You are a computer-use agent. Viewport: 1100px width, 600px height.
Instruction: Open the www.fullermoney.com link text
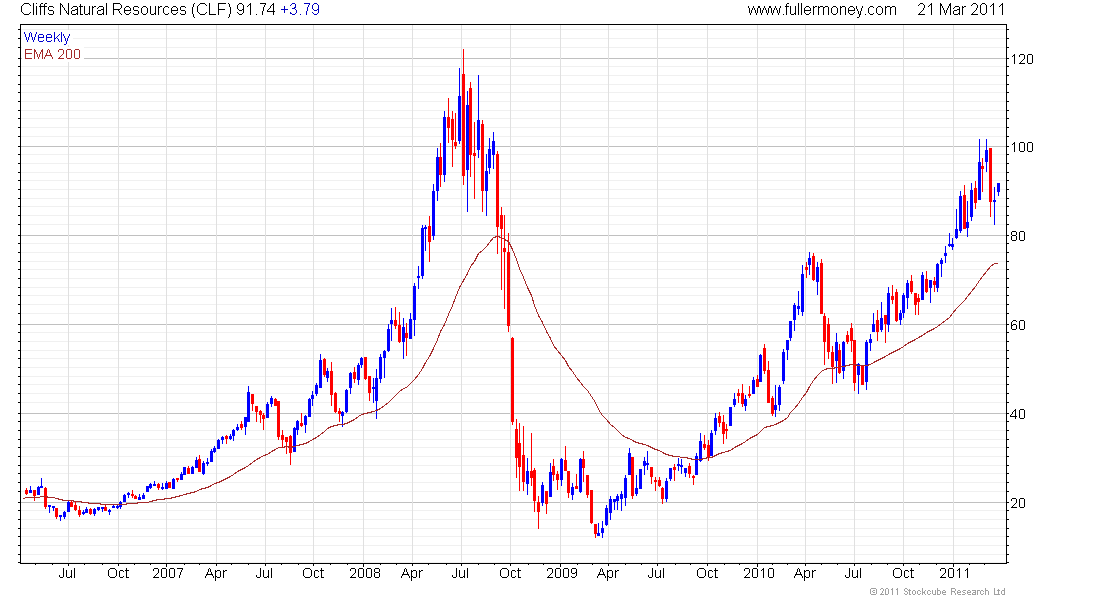point(821,10)
